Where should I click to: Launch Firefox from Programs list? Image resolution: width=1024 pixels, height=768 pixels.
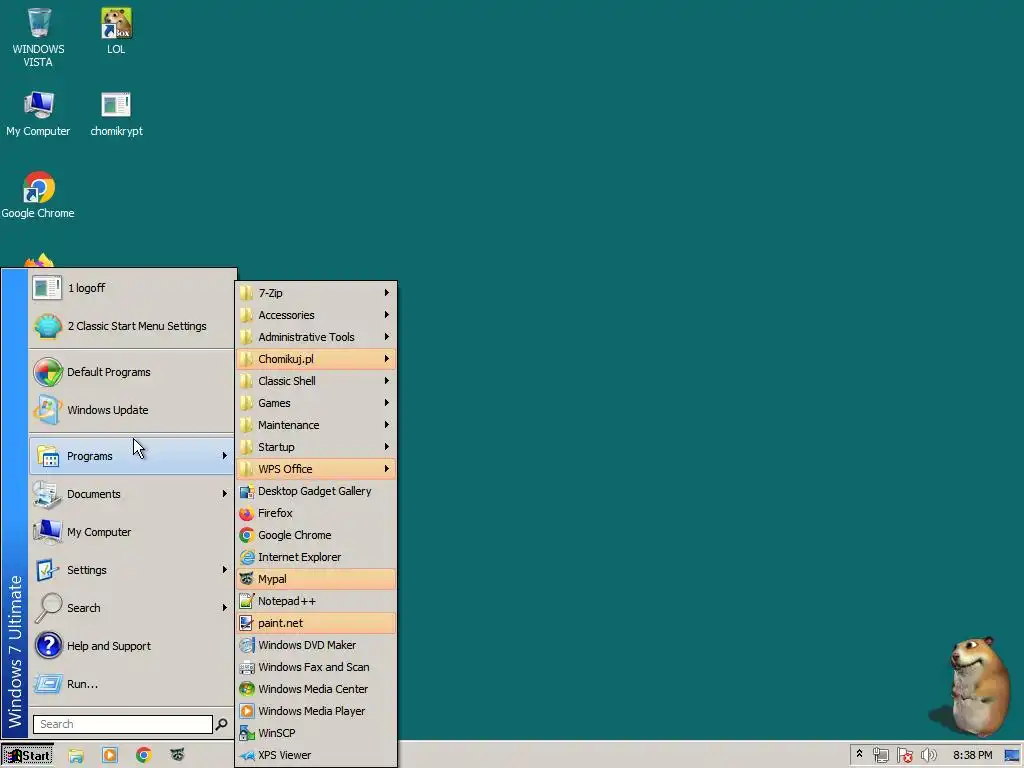[317, 513]
